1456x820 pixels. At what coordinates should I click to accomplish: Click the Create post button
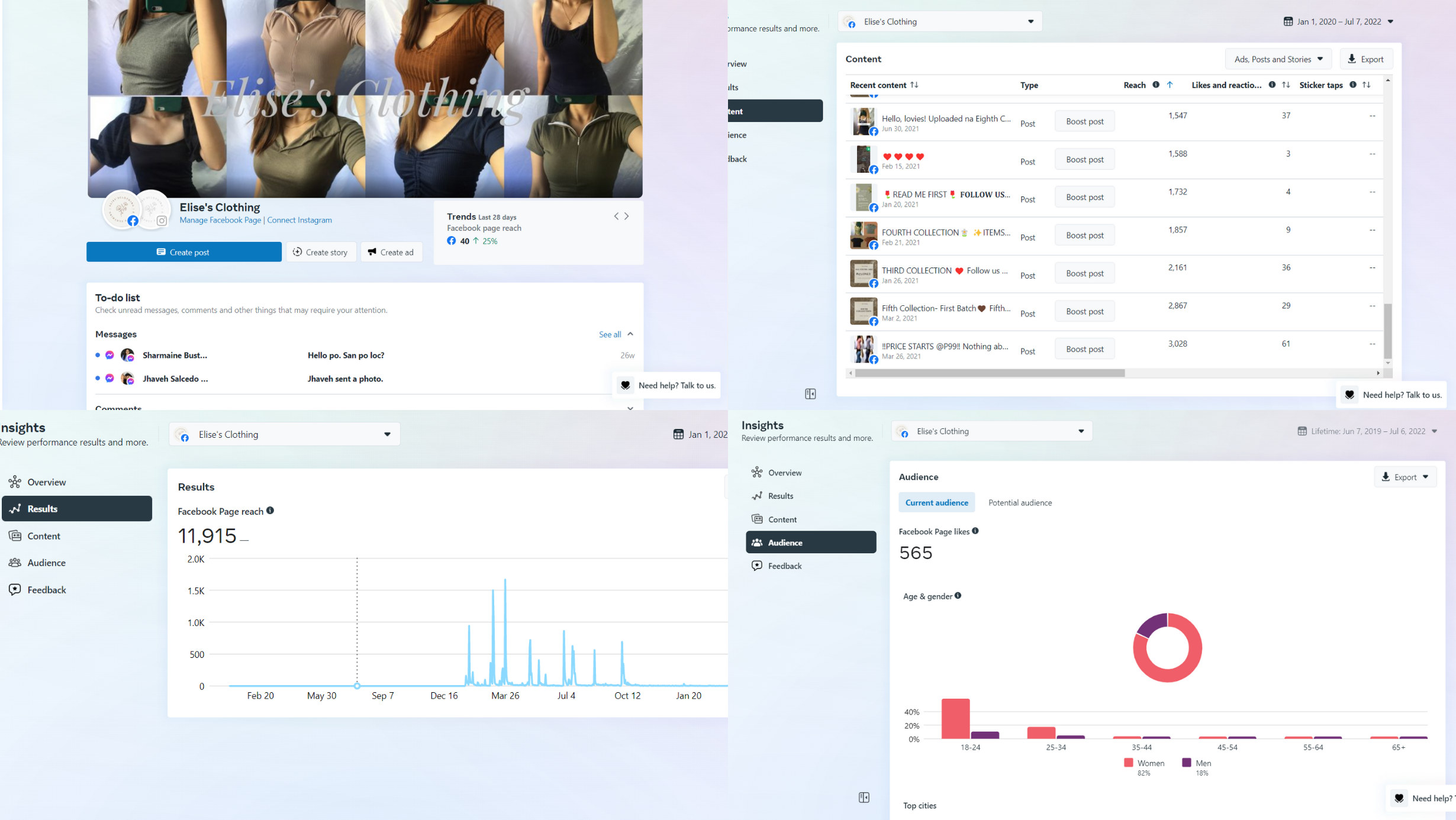(x=183, y=252)
